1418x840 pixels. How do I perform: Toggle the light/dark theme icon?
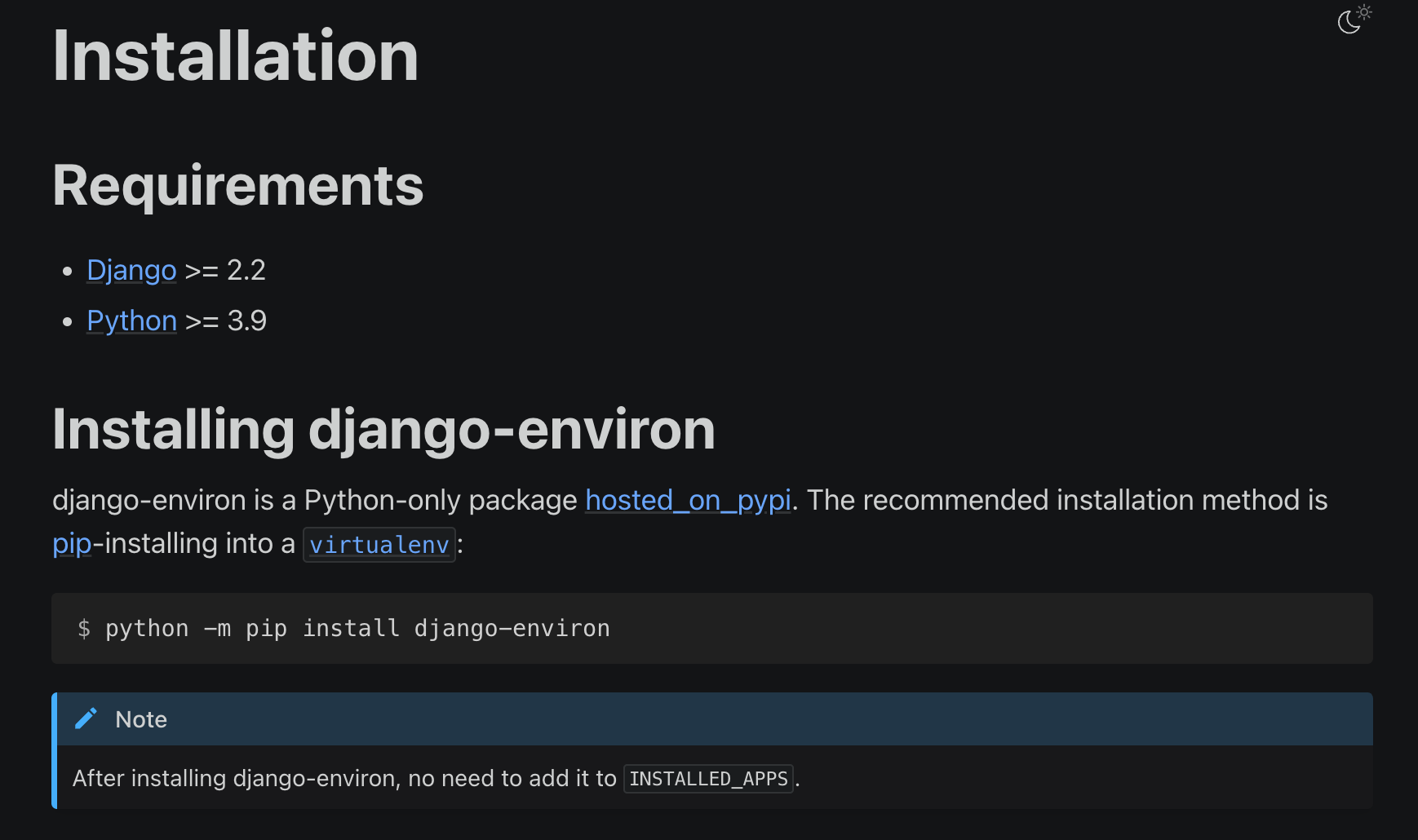tap(1354, 20)
